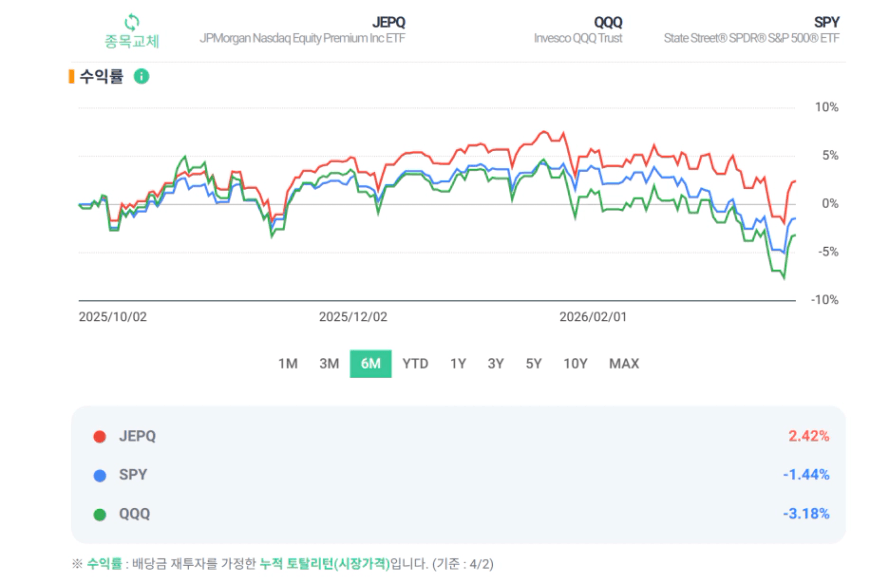Open the QQQ Invesco Trust header
889x584 pixels.
[x=608, y=22]
